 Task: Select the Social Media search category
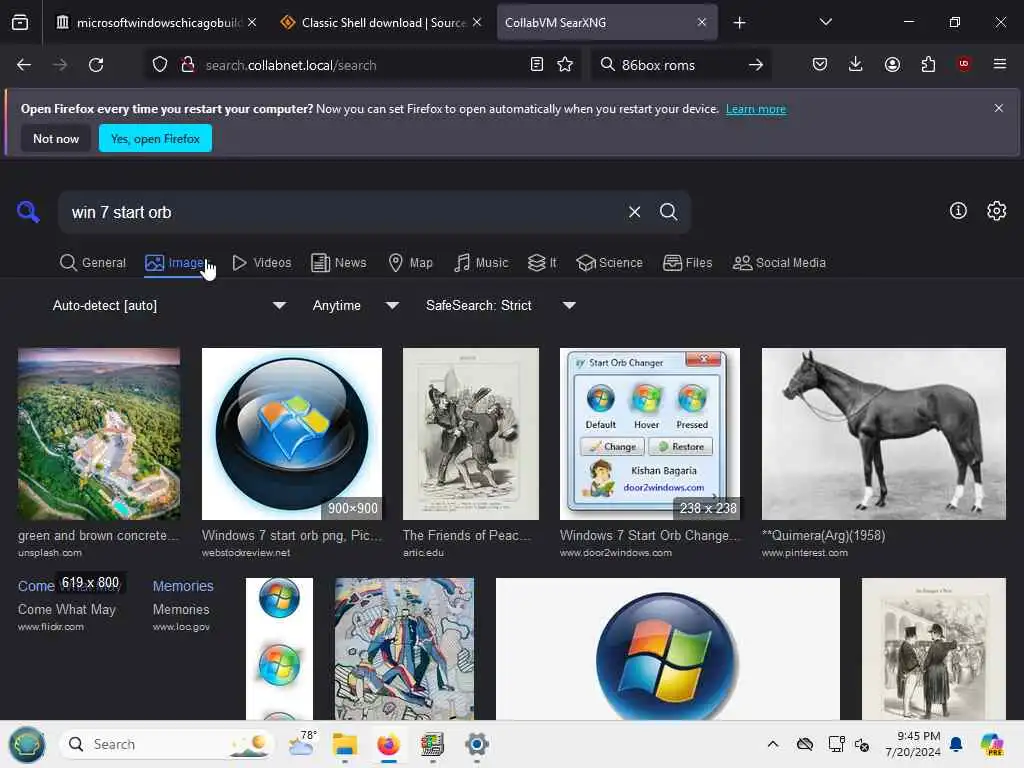(x=779, y=263)
